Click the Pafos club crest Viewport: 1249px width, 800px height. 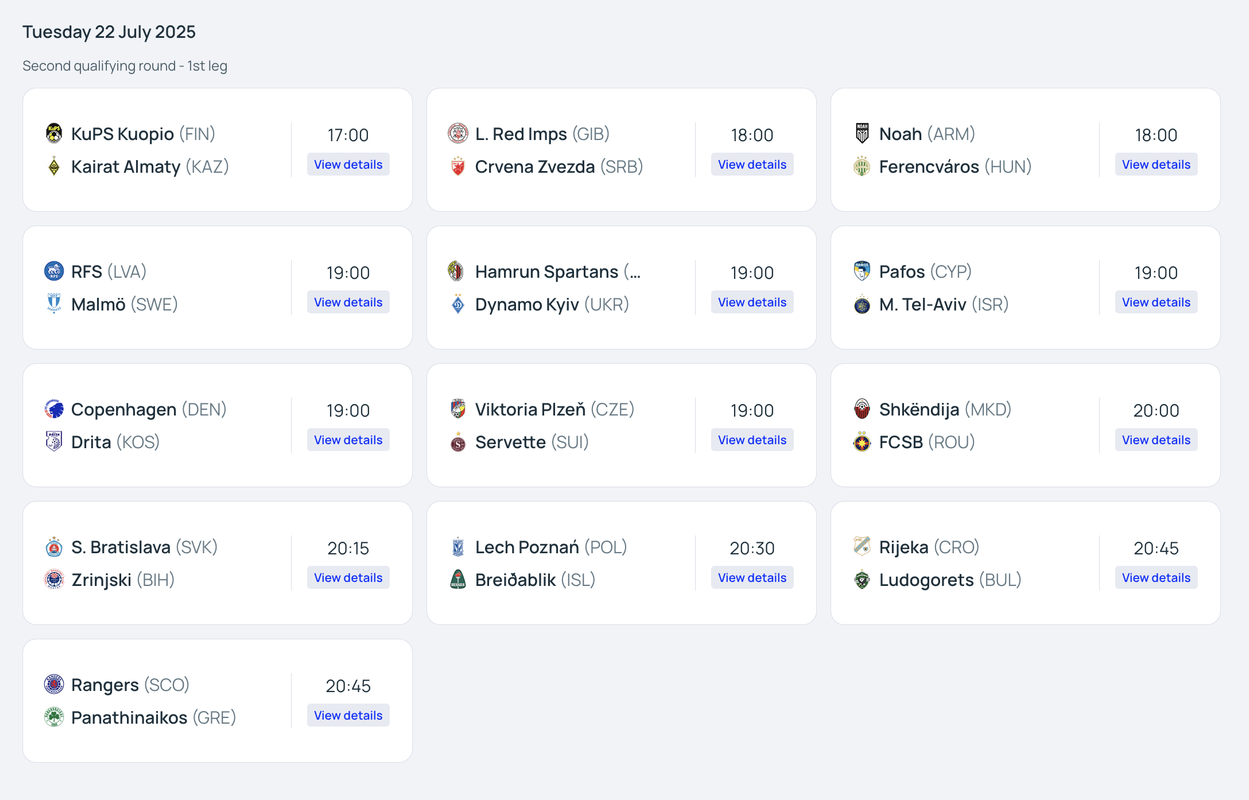[x=862, y=271]
